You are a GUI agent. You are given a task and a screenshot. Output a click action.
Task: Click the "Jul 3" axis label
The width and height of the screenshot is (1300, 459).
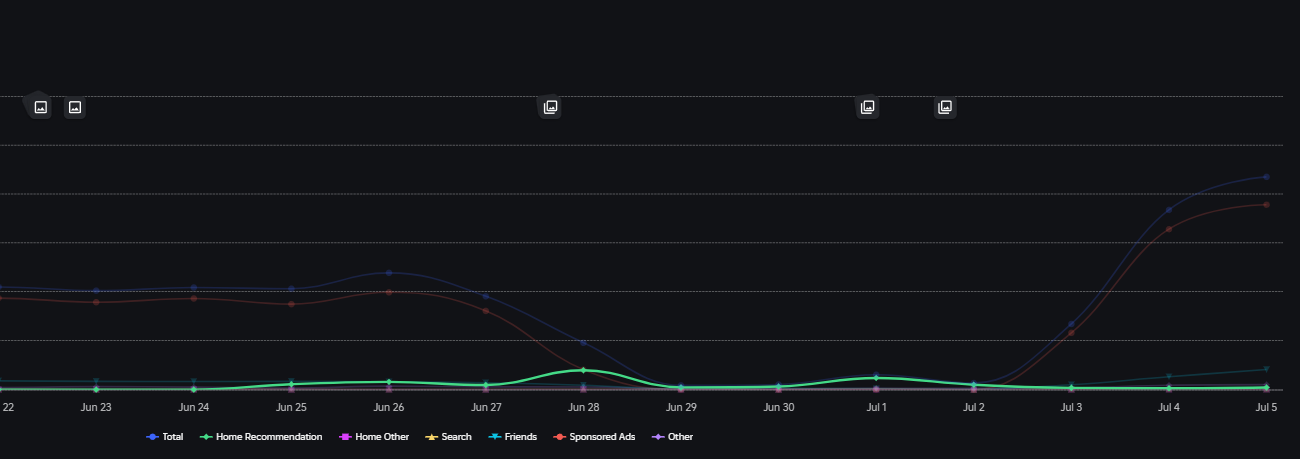tap(1071, 408)
